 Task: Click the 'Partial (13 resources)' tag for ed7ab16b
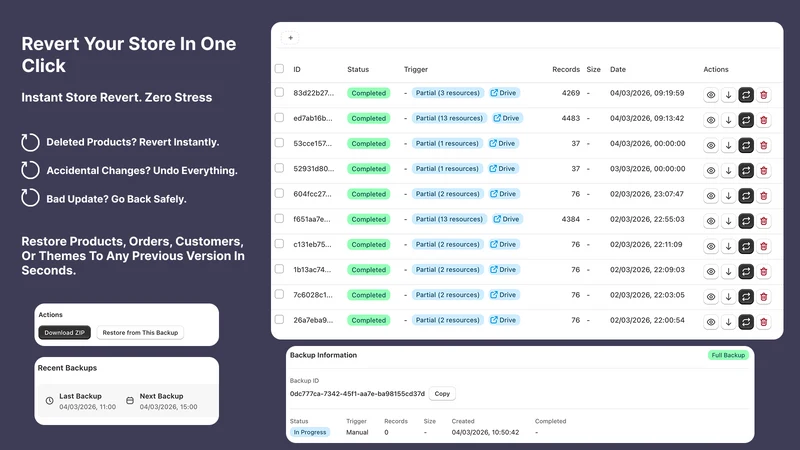point(449,118)
